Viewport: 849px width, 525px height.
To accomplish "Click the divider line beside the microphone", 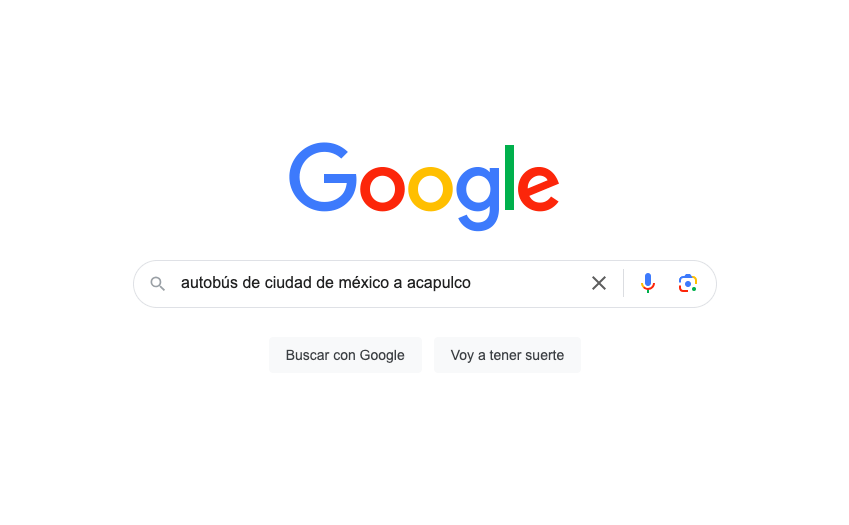I will [x=623, y=283].
